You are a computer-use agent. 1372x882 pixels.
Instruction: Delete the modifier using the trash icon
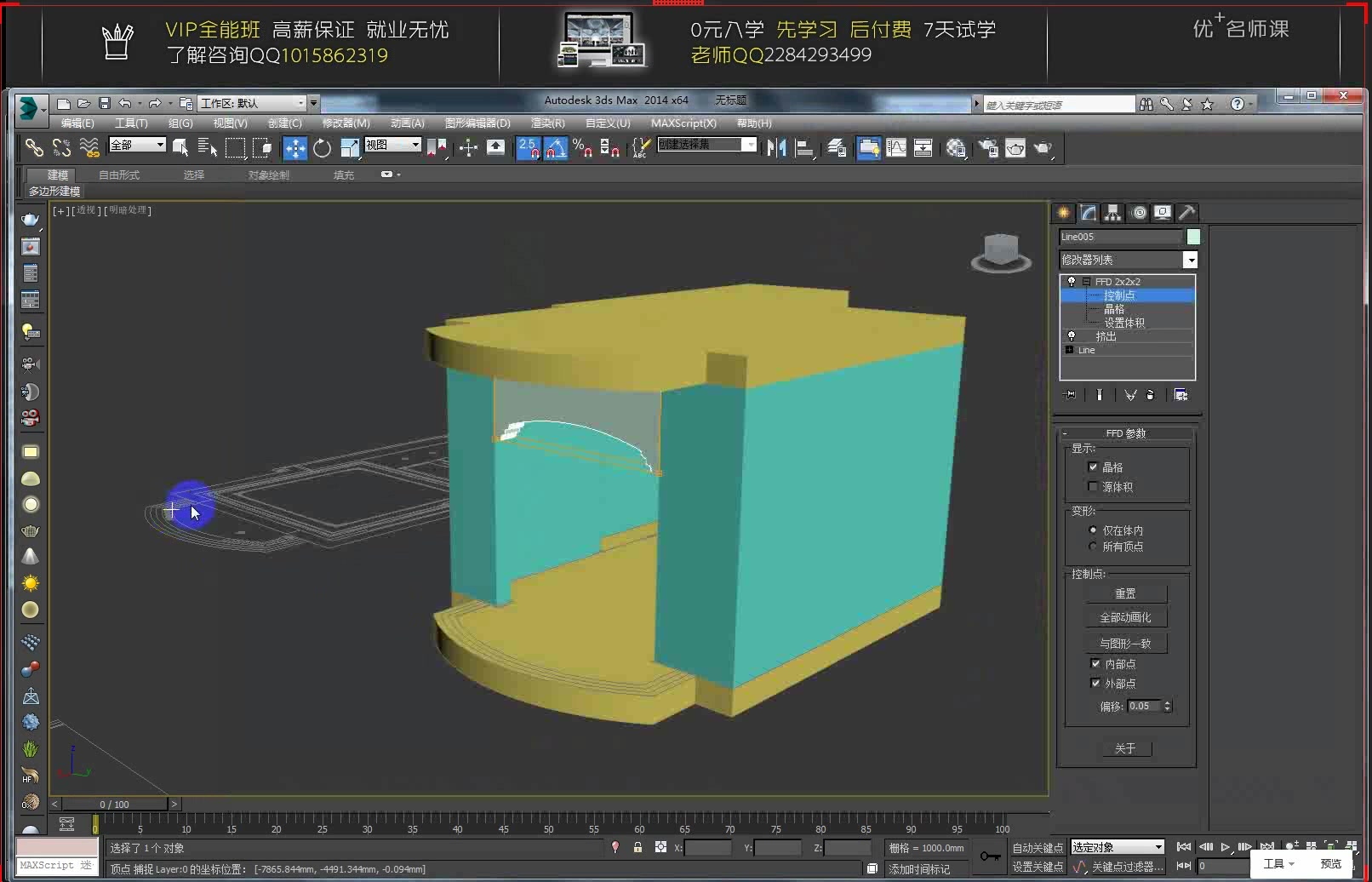(1150, 394)
